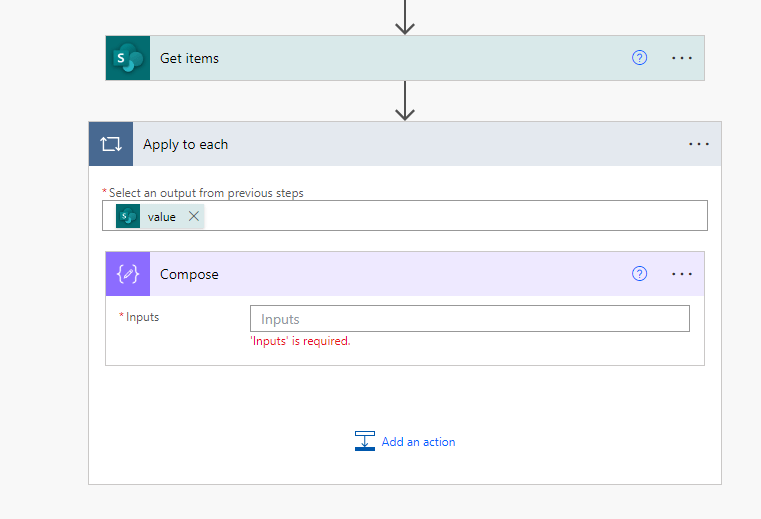
Task: Click the SharePoint icon on Get items
Action: pyautogui.click(x=128, y=58)
